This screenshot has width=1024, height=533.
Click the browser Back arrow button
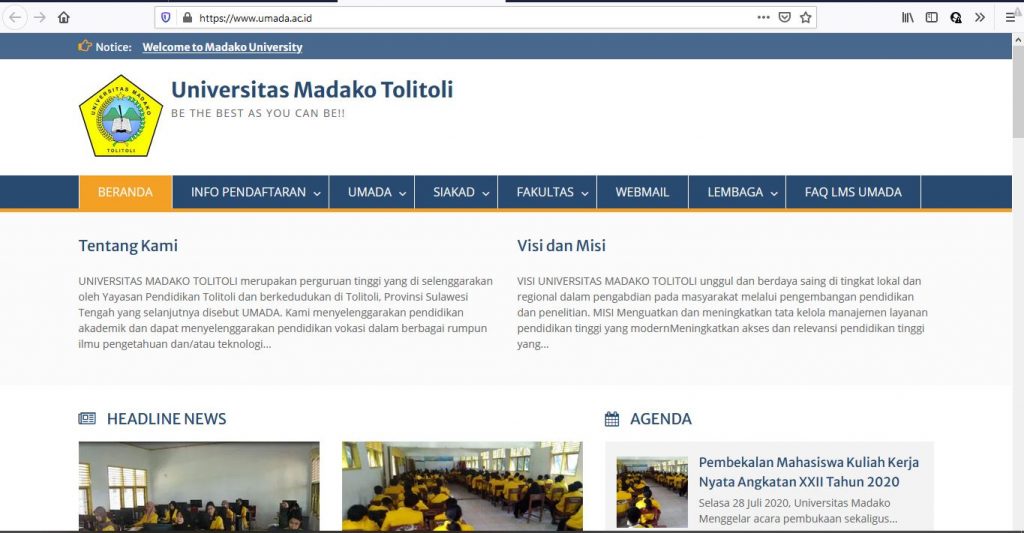(x=15, y=18)
